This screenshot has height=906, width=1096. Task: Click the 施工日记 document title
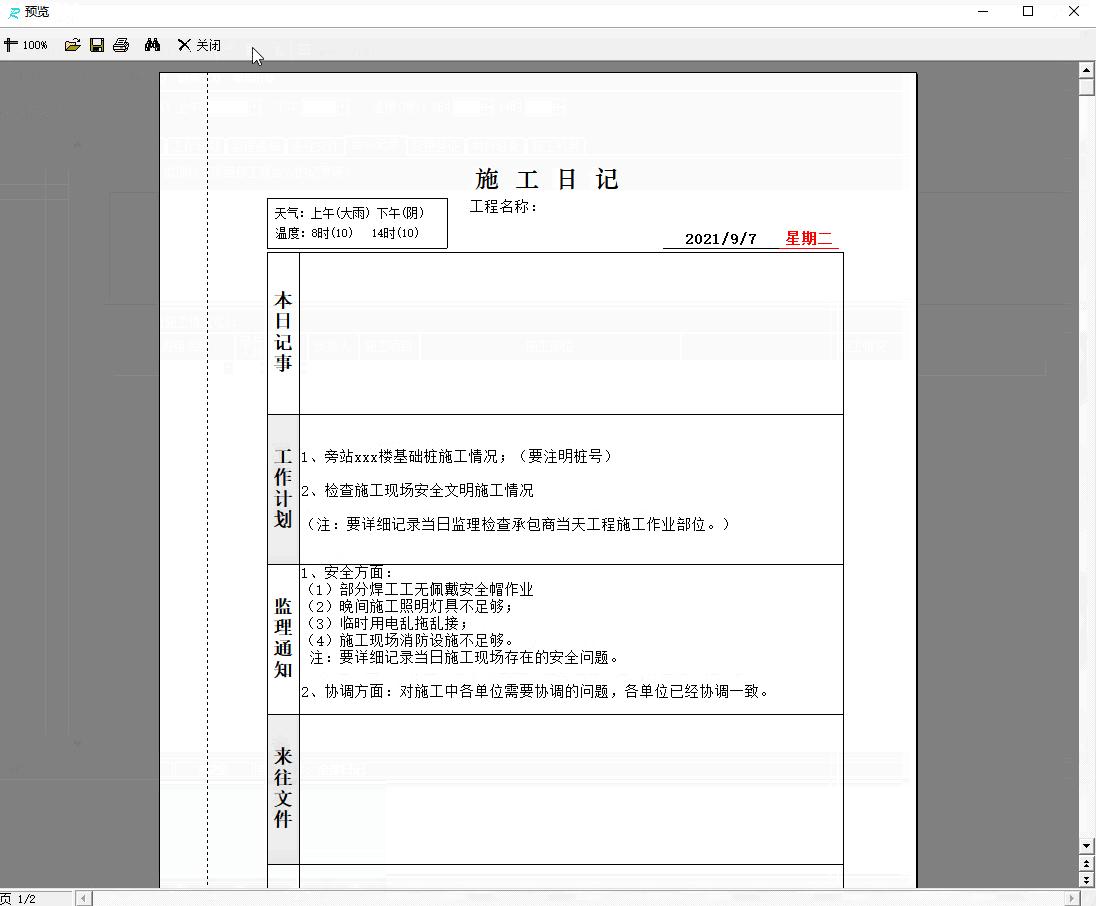[546, 179]
